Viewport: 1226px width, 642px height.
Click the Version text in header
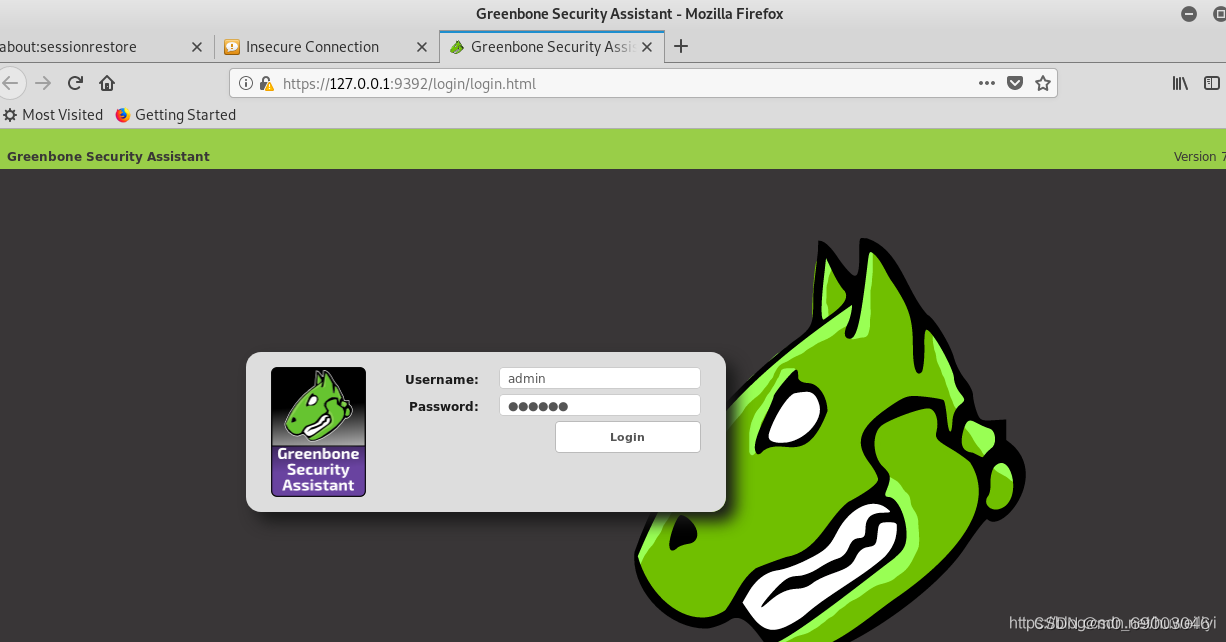point(1199,157)
